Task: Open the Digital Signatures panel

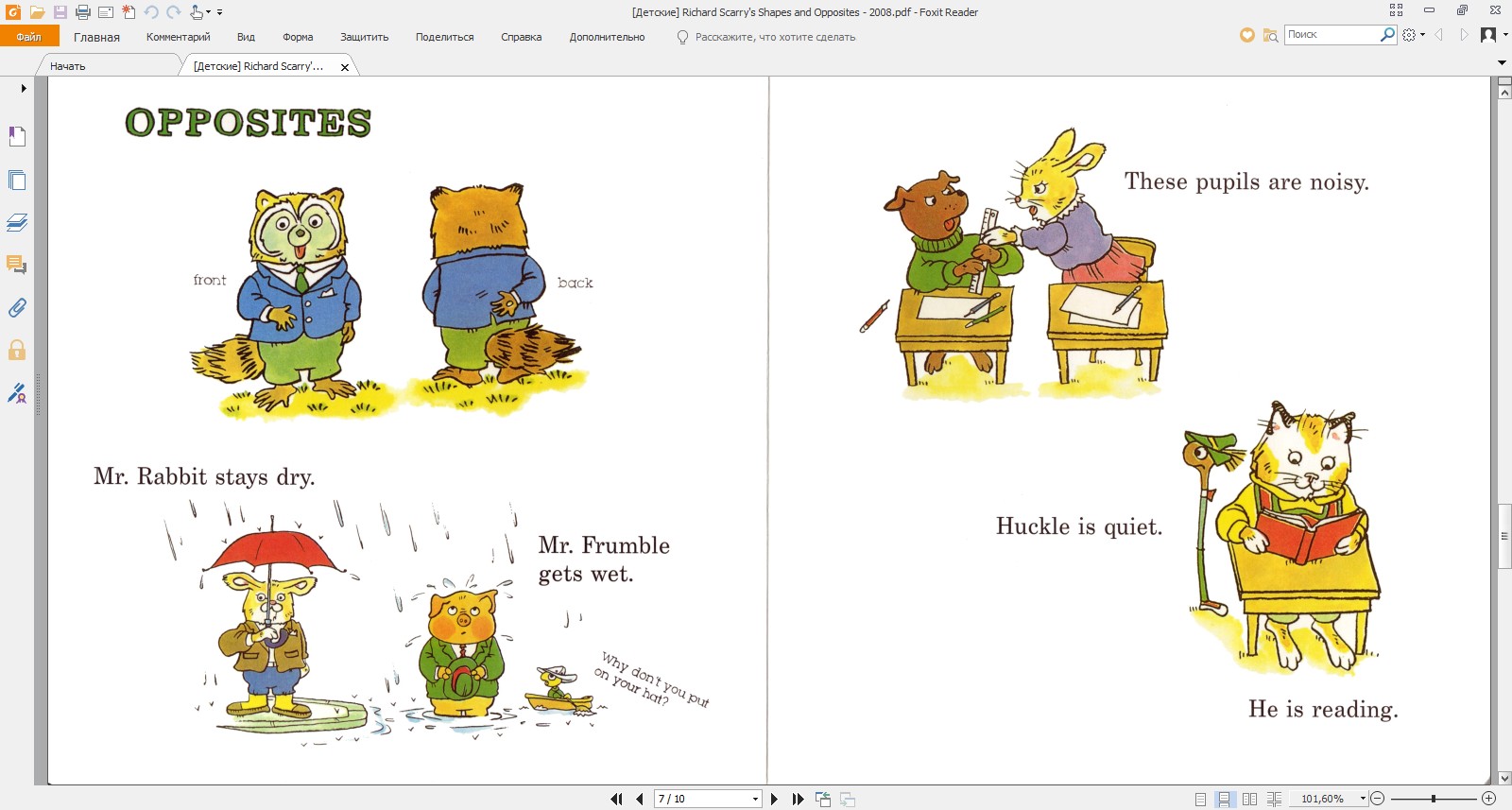Action: 17,393
